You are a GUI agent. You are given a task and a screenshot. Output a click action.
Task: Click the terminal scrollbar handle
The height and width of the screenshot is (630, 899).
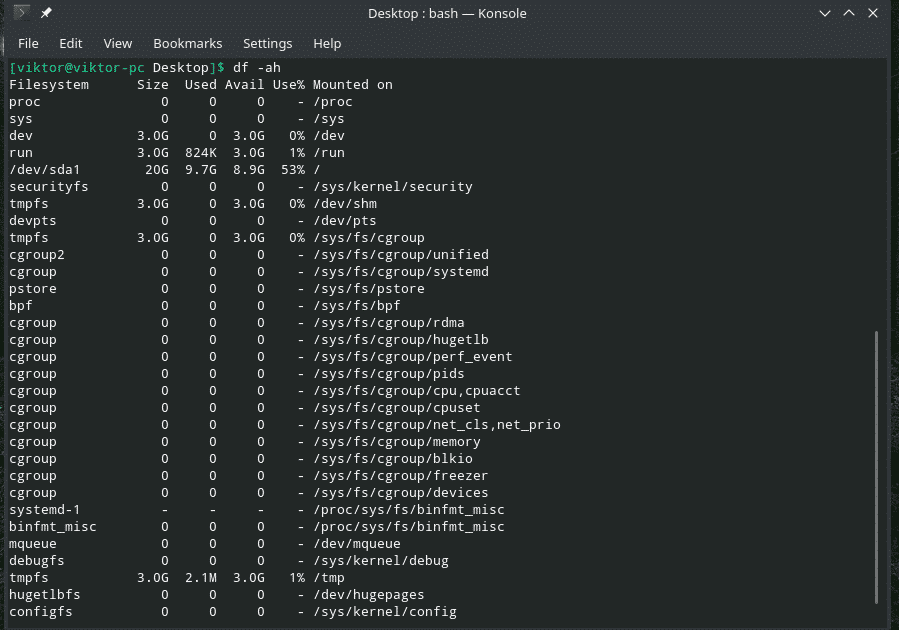tap(877, 465)
